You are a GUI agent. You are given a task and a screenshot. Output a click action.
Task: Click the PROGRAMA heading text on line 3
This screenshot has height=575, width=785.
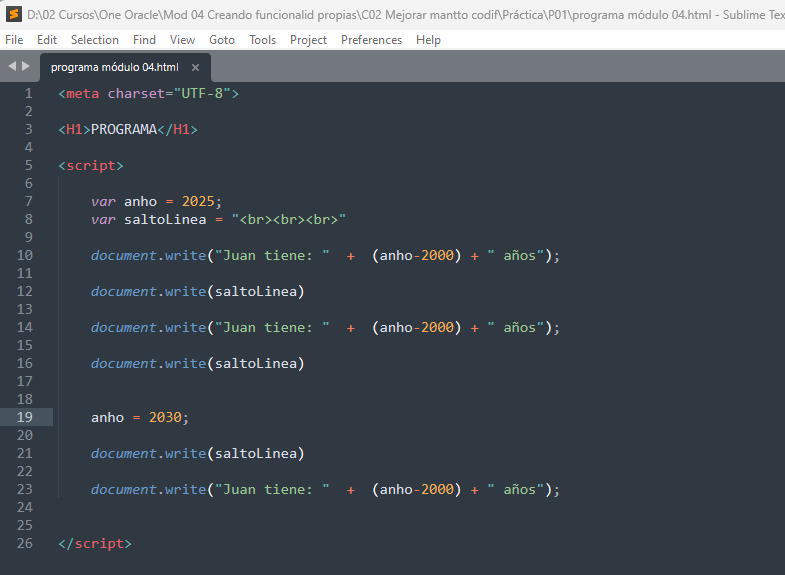coord(124,130)
